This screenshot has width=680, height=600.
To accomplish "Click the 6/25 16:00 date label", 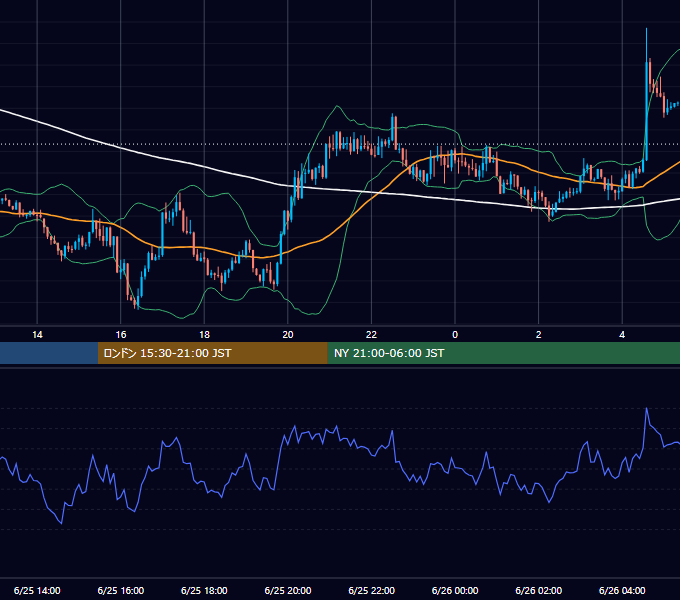I will click(x=121, y=590).
